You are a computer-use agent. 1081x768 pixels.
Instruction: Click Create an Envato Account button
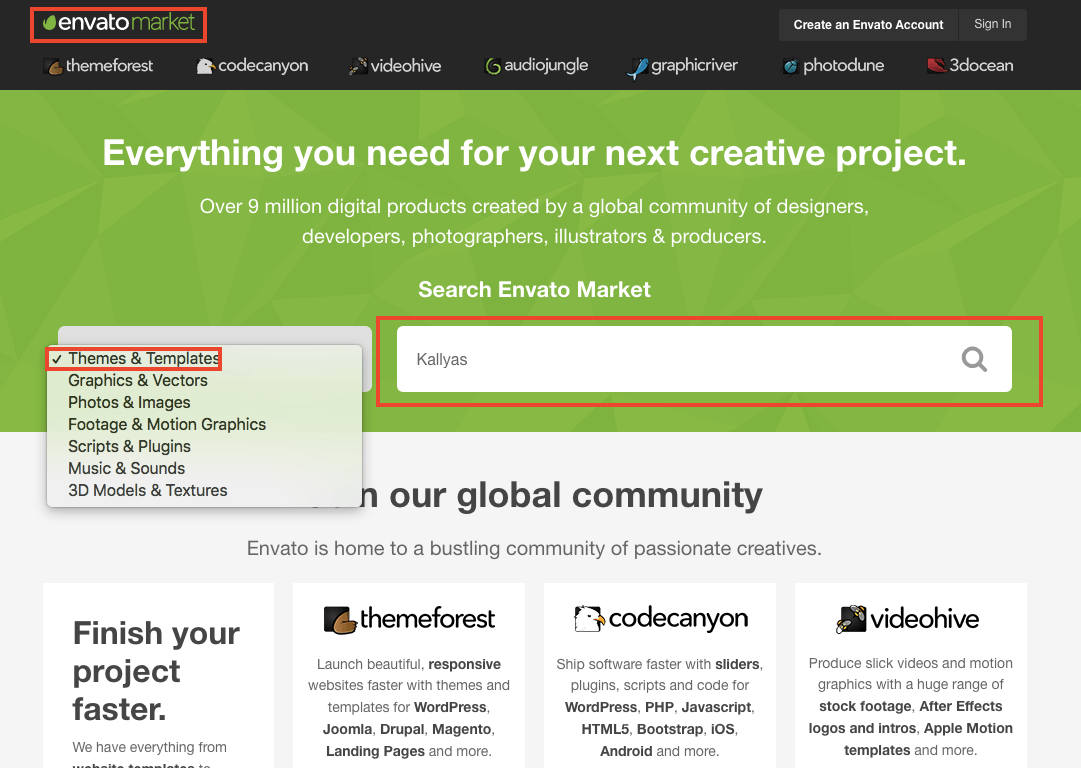click(x=868, y=25)
